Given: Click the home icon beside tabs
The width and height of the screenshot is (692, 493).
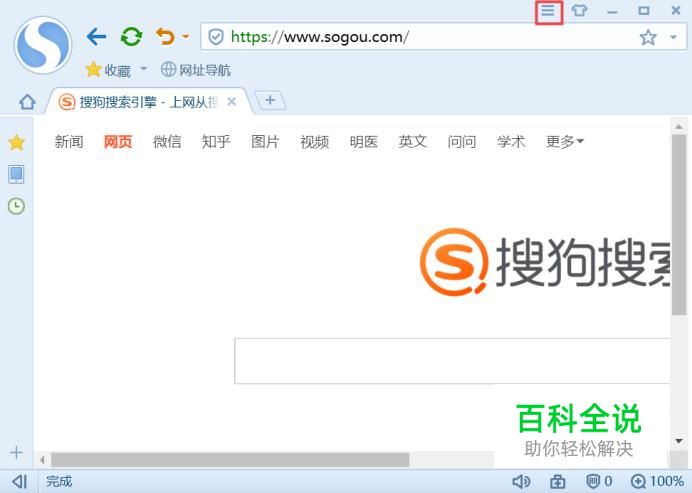Looking at the screenshot, I should point(27,102).
